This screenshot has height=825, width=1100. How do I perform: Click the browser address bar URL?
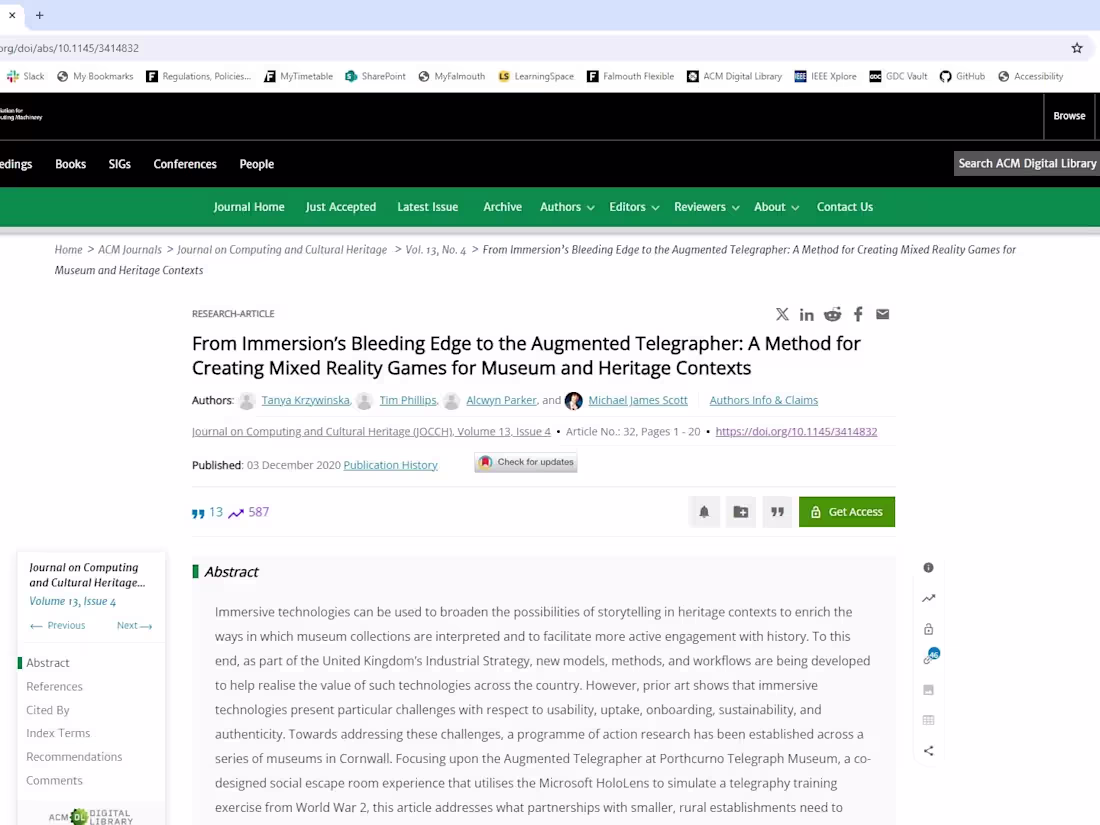(69, 48)
